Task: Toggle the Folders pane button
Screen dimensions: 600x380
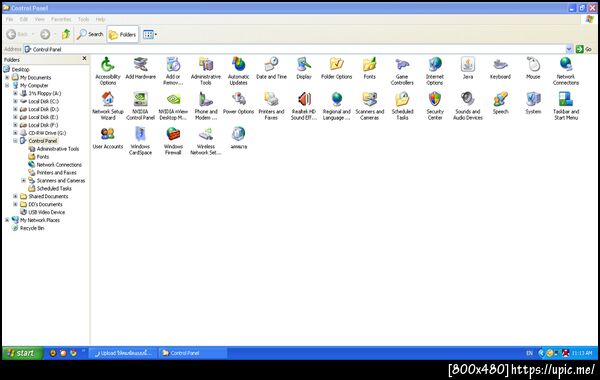Action: pos(122,34)
